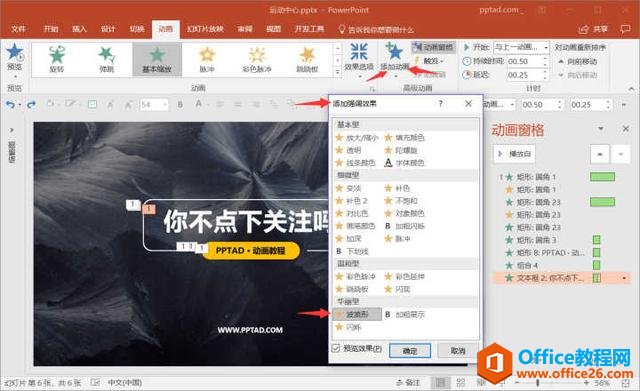Click the Undo icon in quick access toolbar
640x391 pixels.
[x=10, y=105]
